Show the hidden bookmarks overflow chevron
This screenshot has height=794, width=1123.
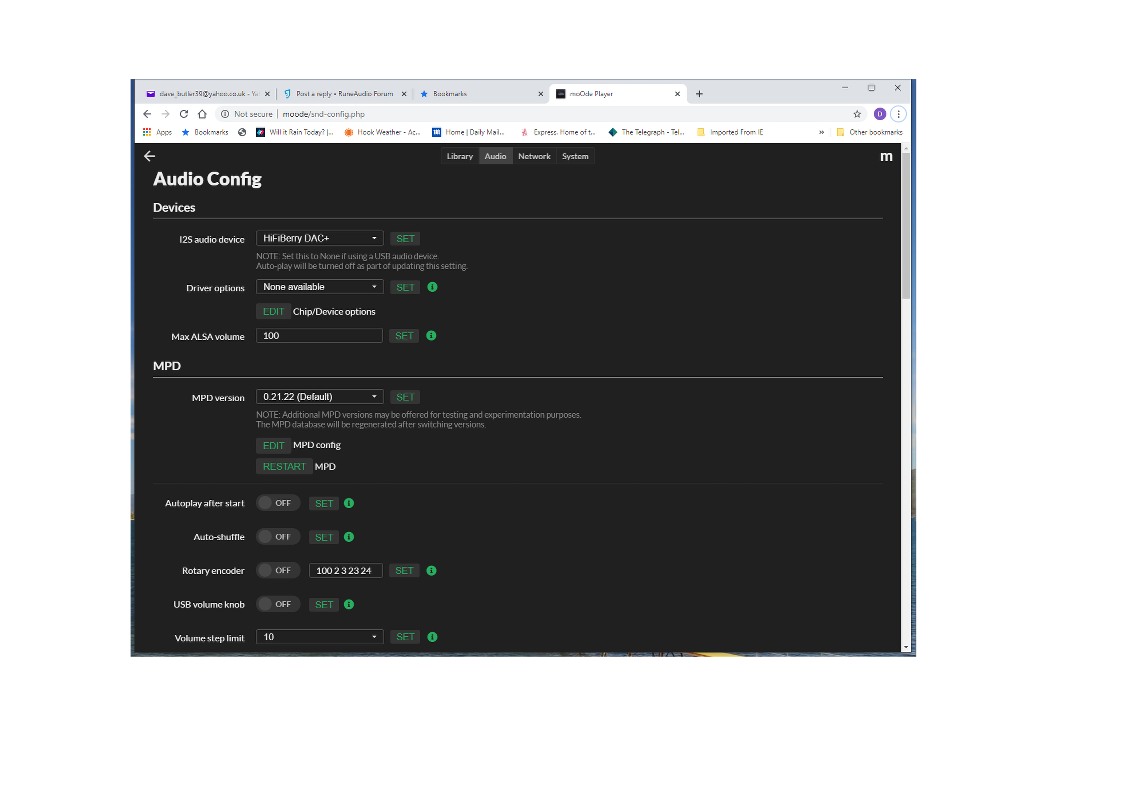(821, 132)
